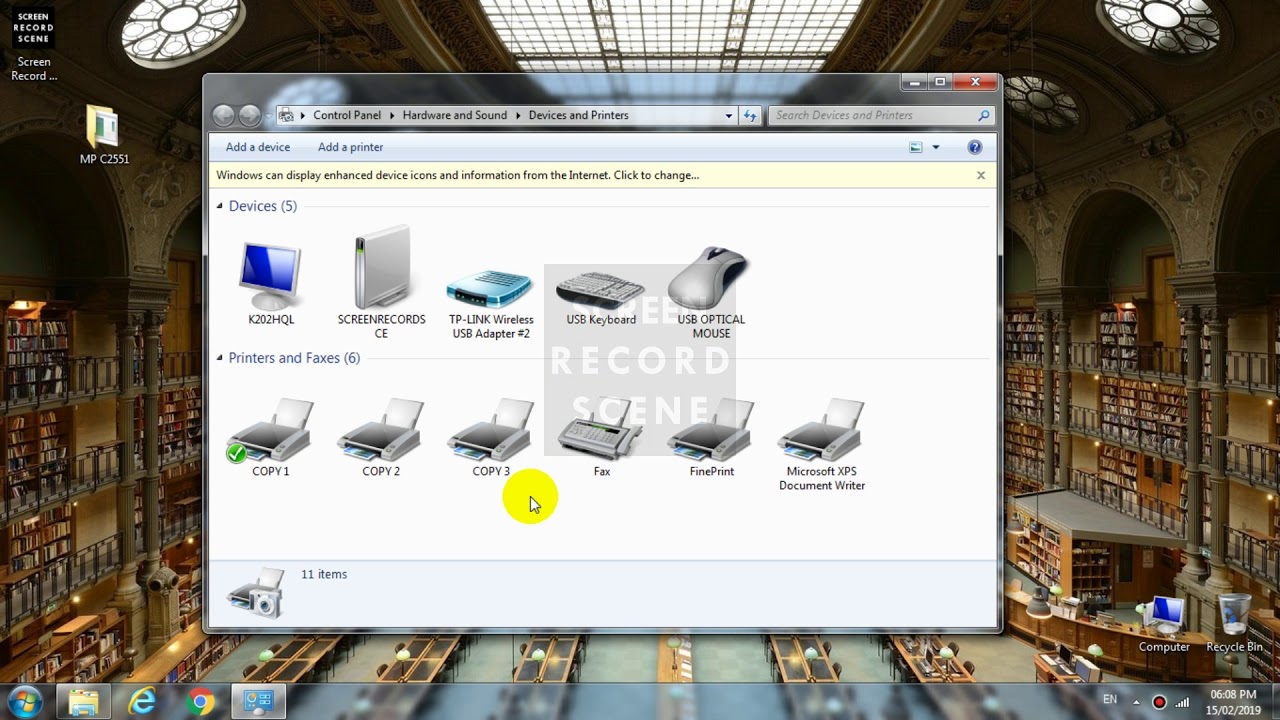The width and height of the screenshot is (1280, 720).
Task: Select the FinePrint printer
Action: (711, 437)
